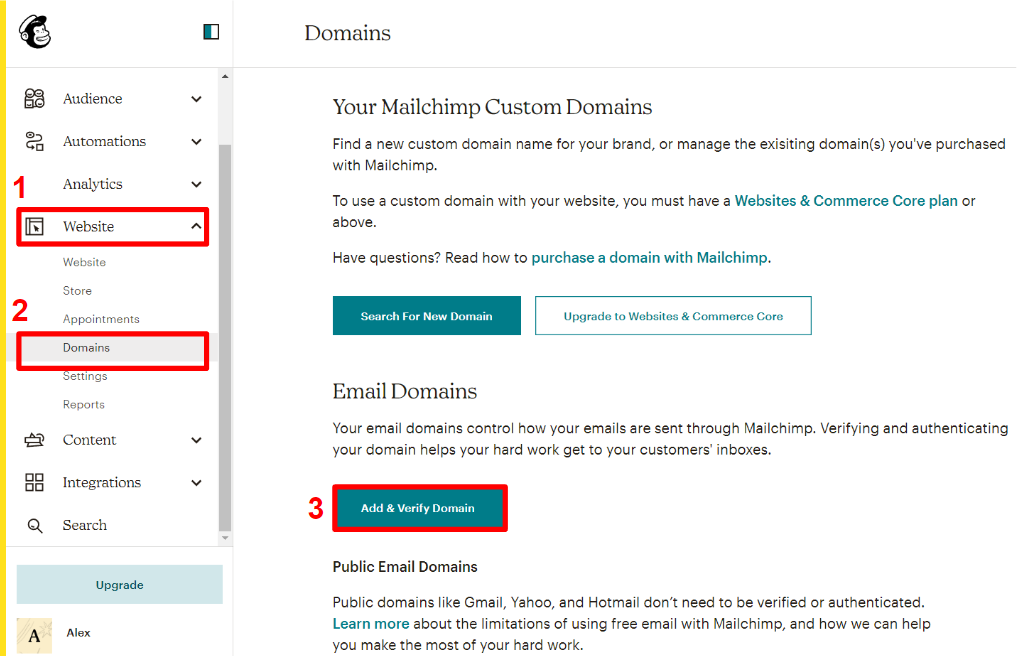Viewport: 1018px width, 656px height.
Task: Click the Alex account name
Action: point(79,633)
